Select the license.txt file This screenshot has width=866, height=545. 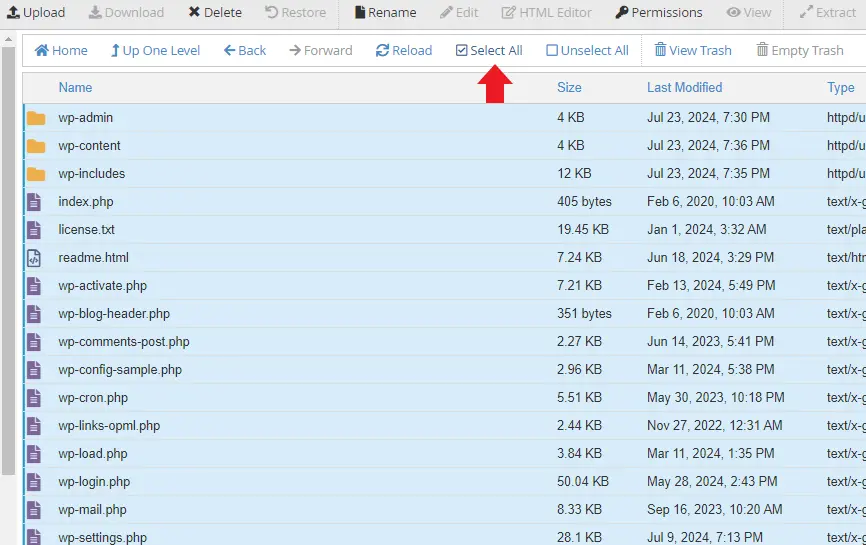coord(86,230)
